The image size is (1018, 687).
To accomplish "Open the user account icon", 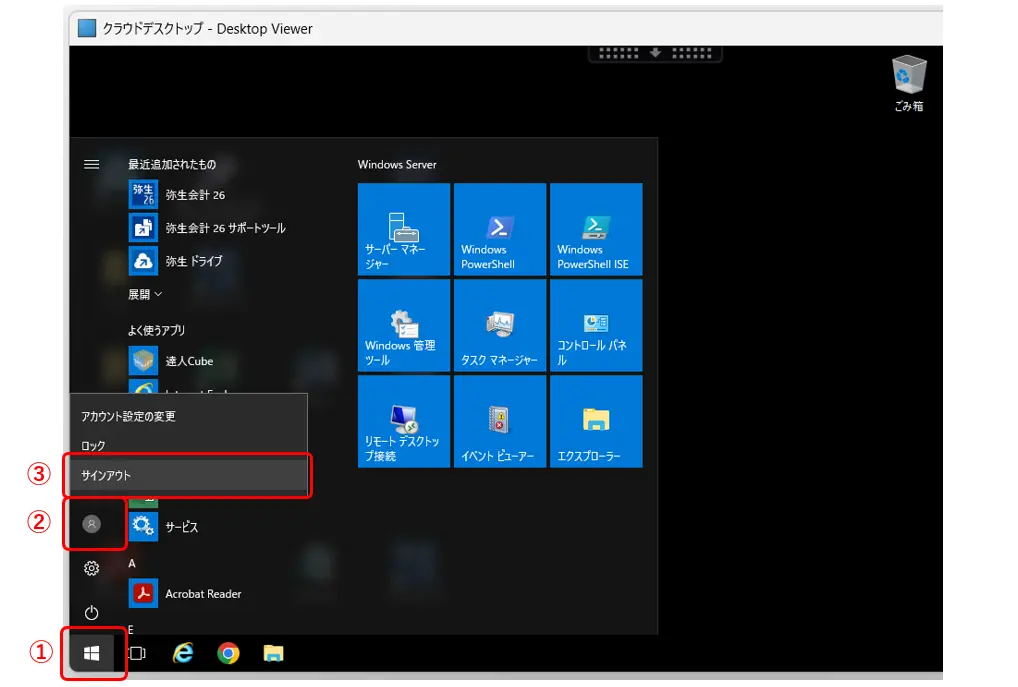I will (91, 524).
